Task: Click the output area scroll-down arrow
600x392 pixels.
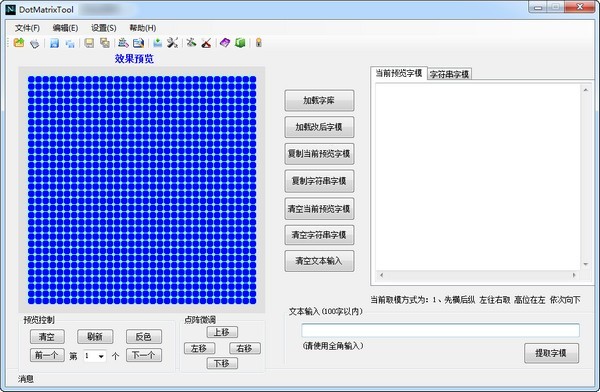Action: (585, 264)
